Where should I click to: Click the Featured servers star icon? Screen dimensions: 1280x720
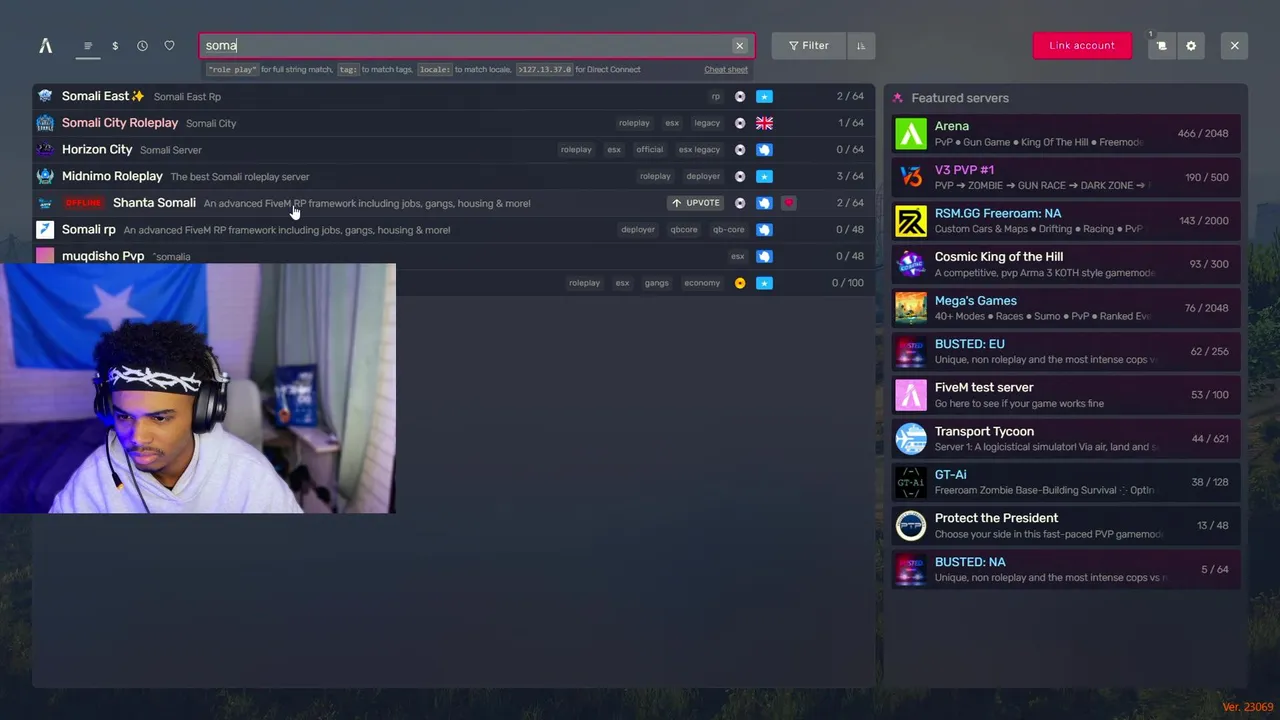click(x=898, y=98)
